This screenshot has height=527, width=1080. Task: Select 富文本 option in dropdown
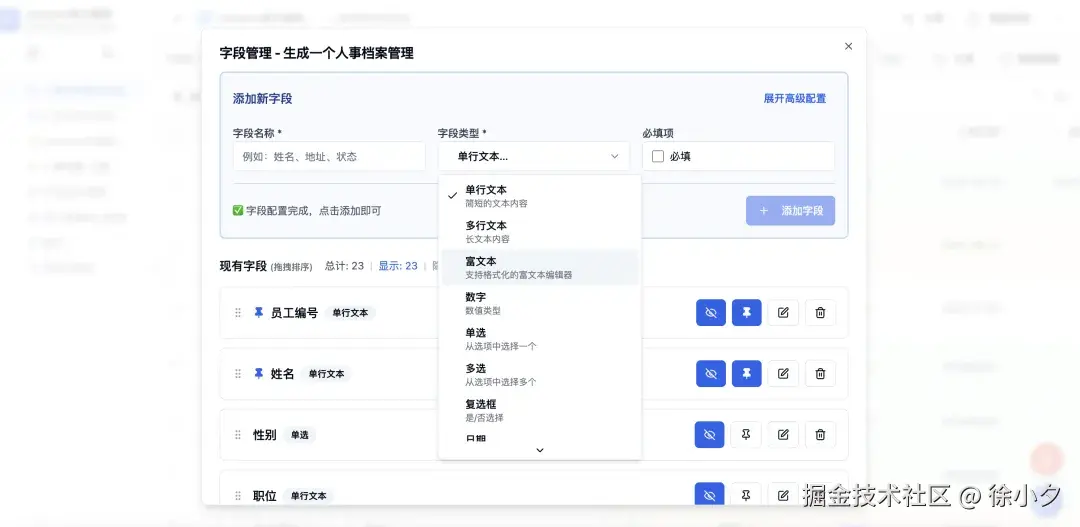click(540, 267)
